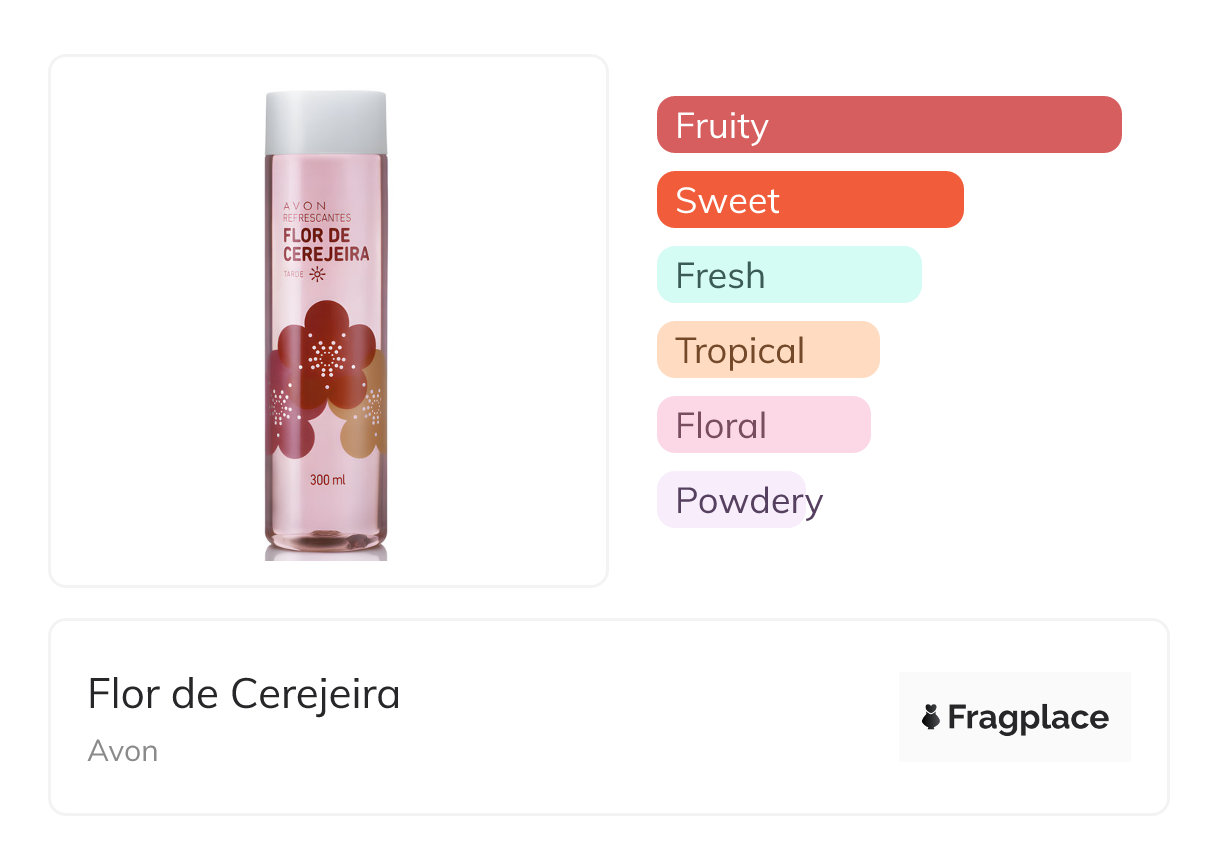This screenshot has width=1218, height=864.
Task: Select the Powdery accord bar
Action: [732, 500]
